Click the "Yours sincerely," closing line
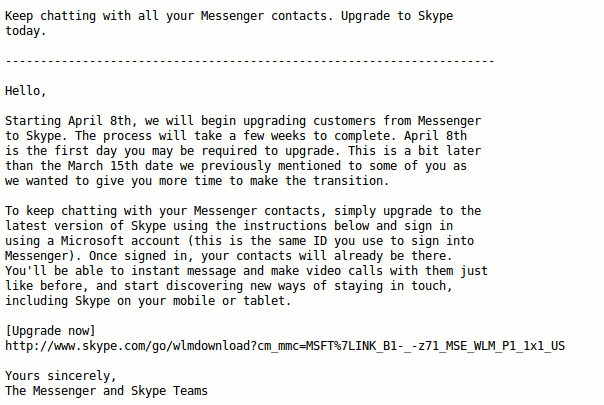This screenshot has height=405, width=604. pos(61,376)
